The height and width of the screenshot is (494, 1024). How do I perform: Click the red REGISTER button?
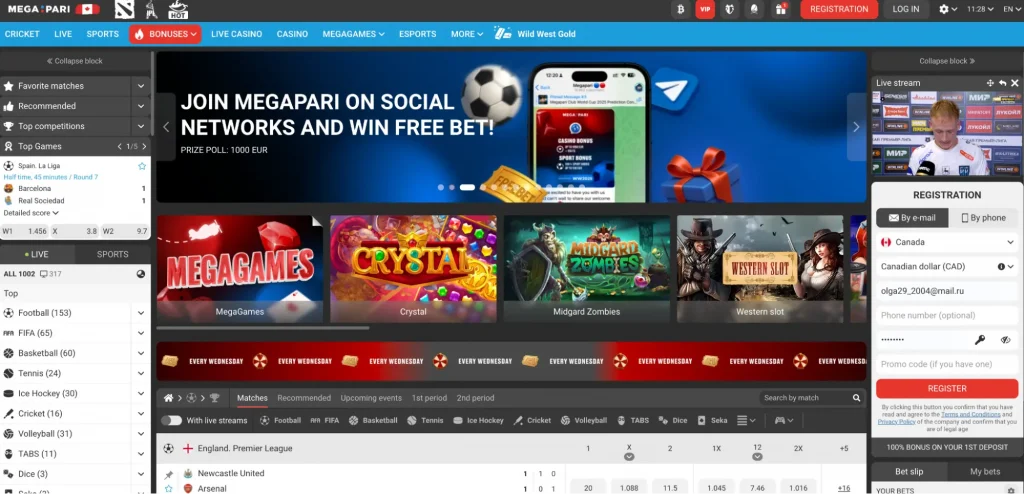[946, 388]
